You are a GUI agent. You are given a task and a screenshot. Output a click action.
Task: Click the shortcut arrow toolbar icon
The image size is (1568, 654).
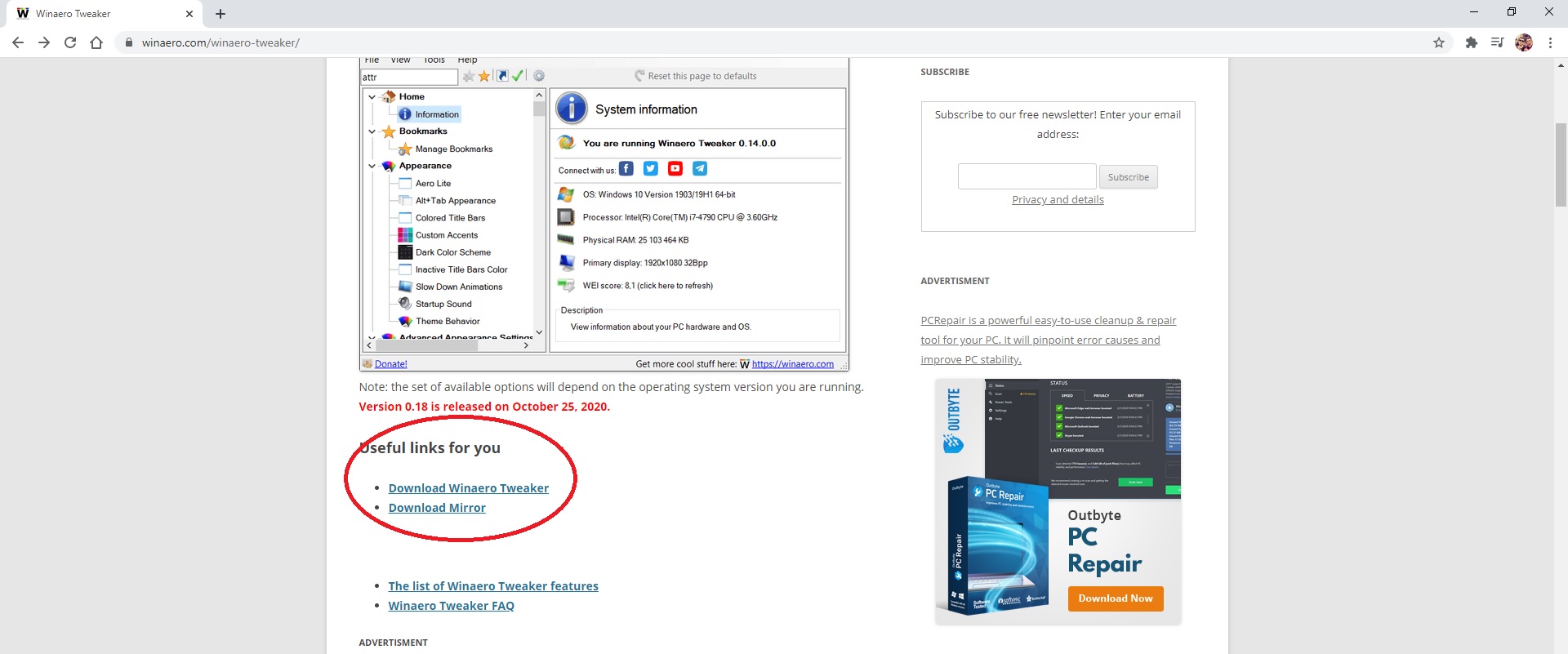tap(502, 76)
